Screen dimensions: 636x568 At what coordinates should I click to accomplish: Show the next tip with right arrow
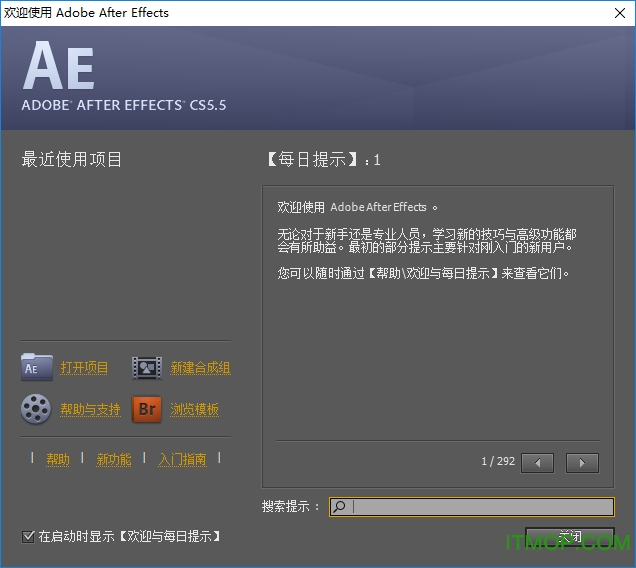(582, 462)
